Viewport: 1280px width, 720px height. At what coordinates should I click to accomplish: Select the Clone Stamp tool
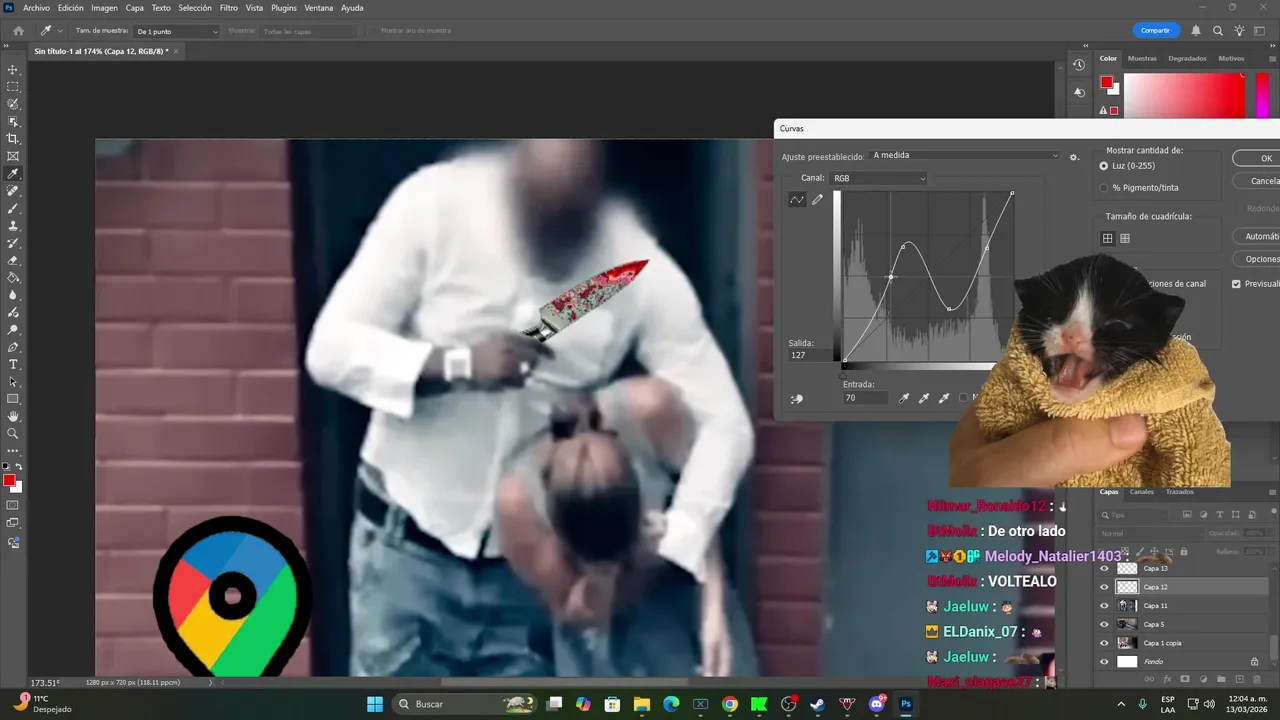point(13,226)
